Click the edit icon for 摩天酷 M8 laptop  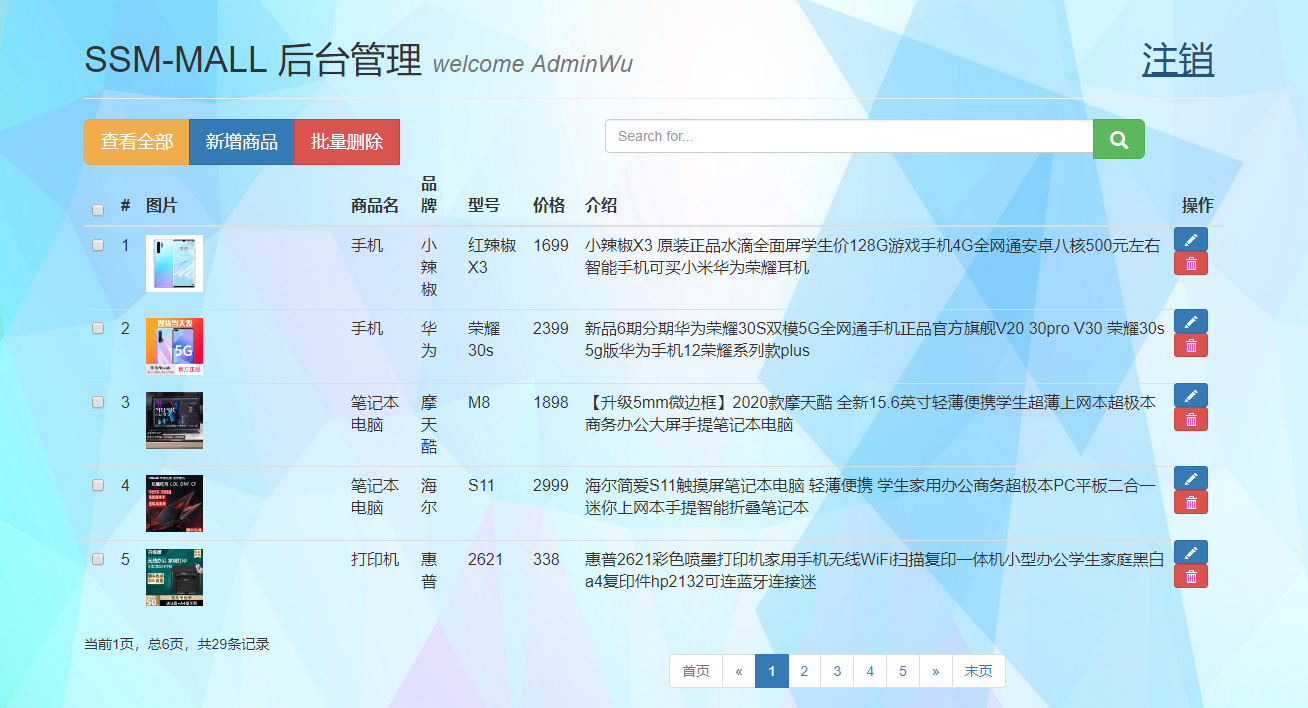[x=1190, y=395]
